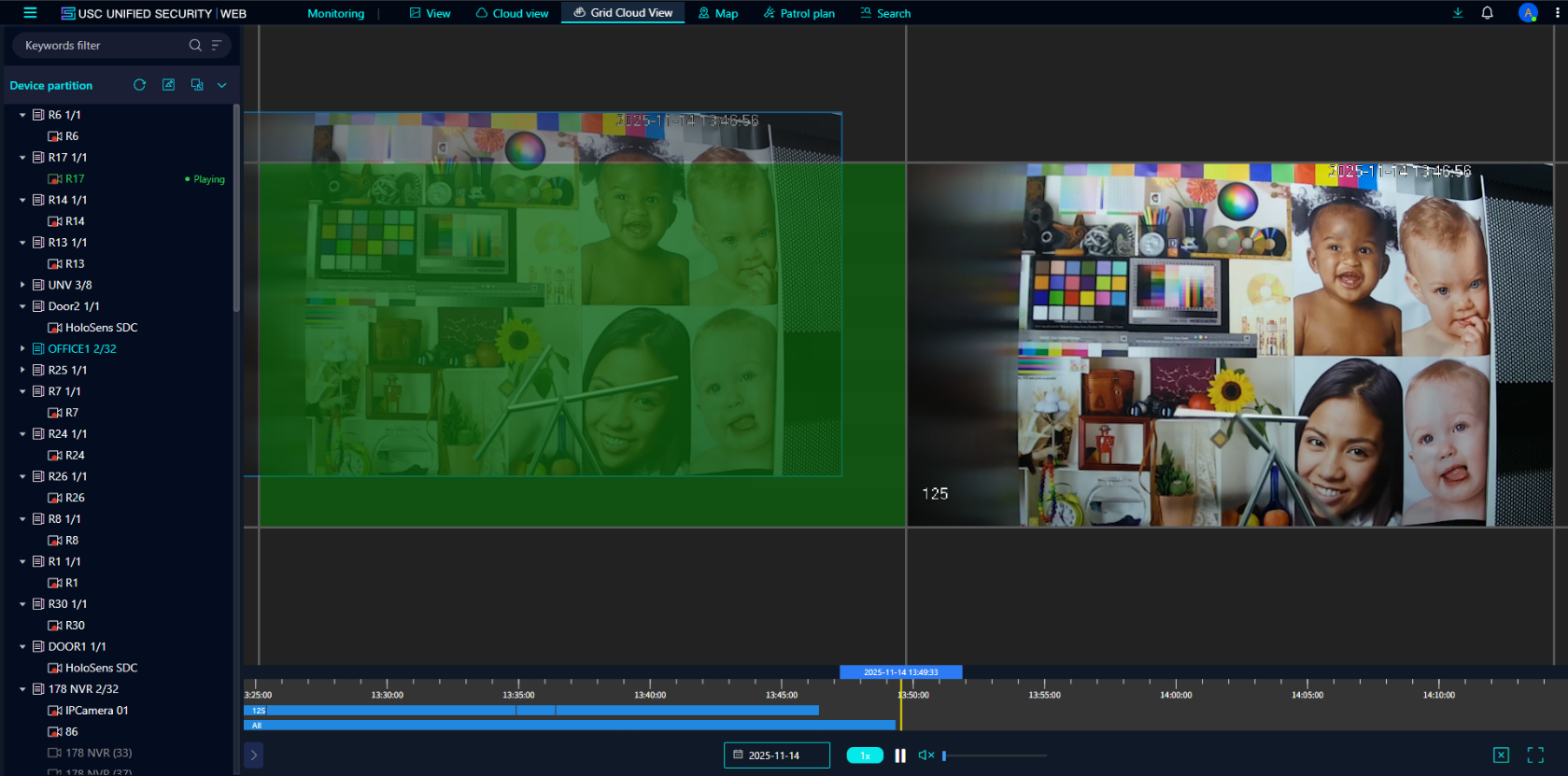This screenshot has width=1568, height=776.
Task: Expand the UNV 3/8 device group
Action: (22, 285)
